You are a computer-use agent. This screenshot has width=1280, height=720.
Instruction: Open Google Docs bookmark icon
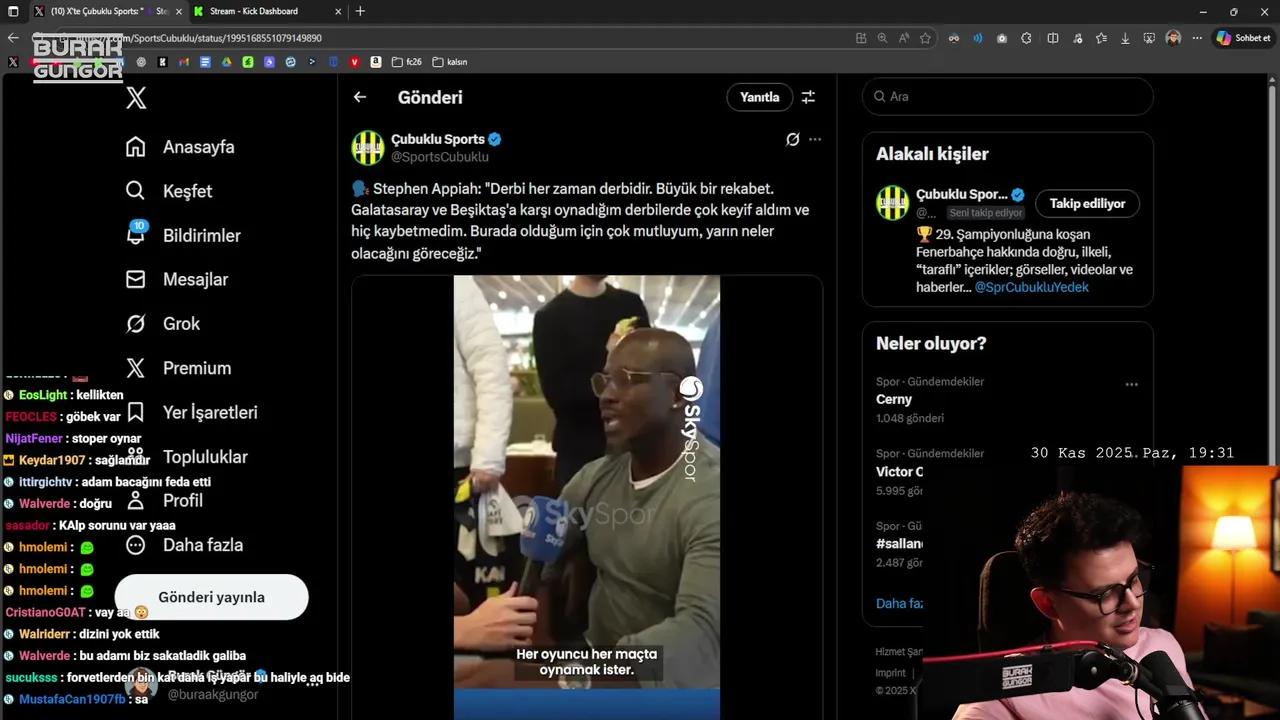[205, 62]
